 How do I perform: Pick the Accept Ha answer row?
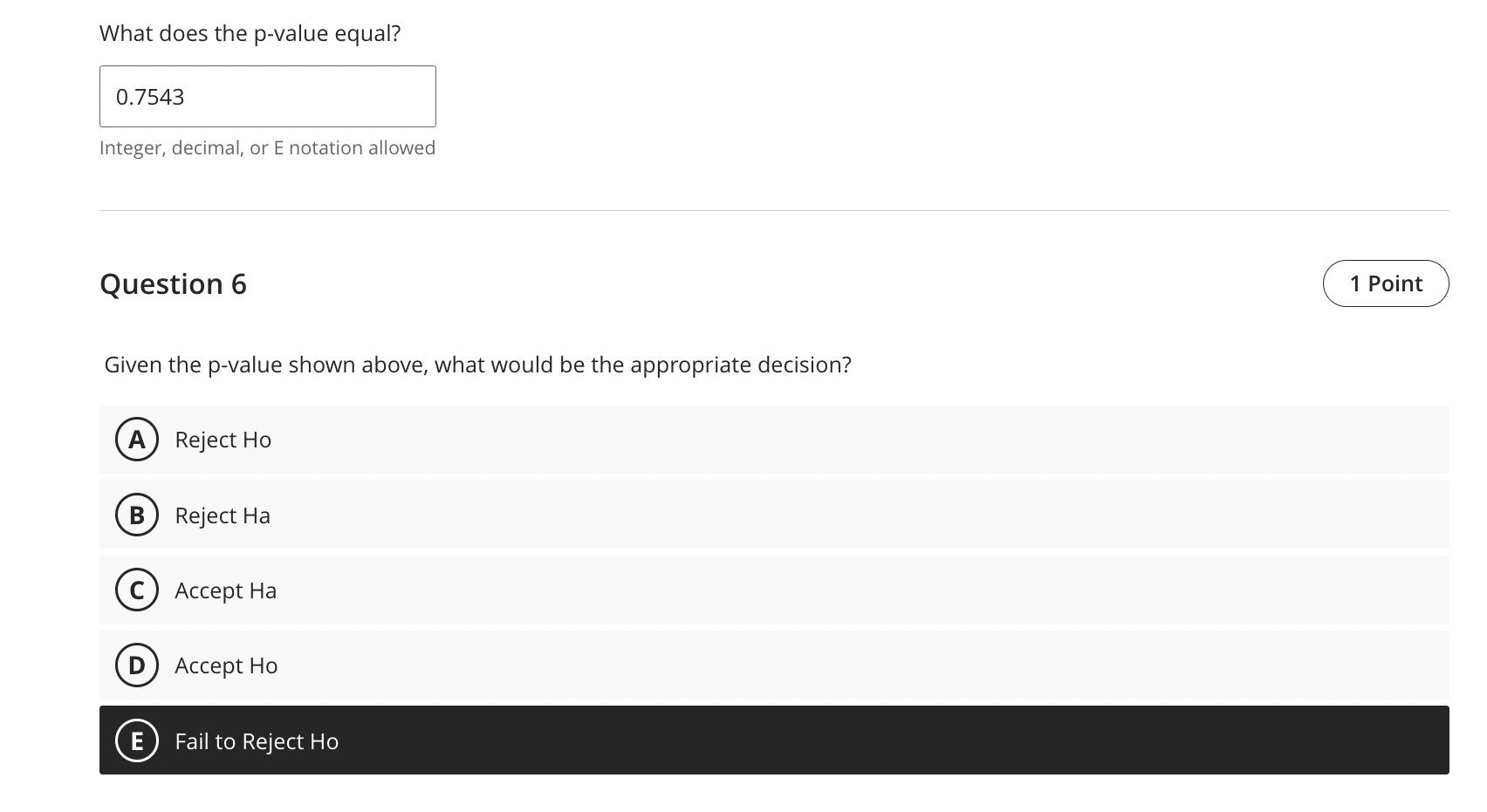pyautogui.click(x=774, y=590)
